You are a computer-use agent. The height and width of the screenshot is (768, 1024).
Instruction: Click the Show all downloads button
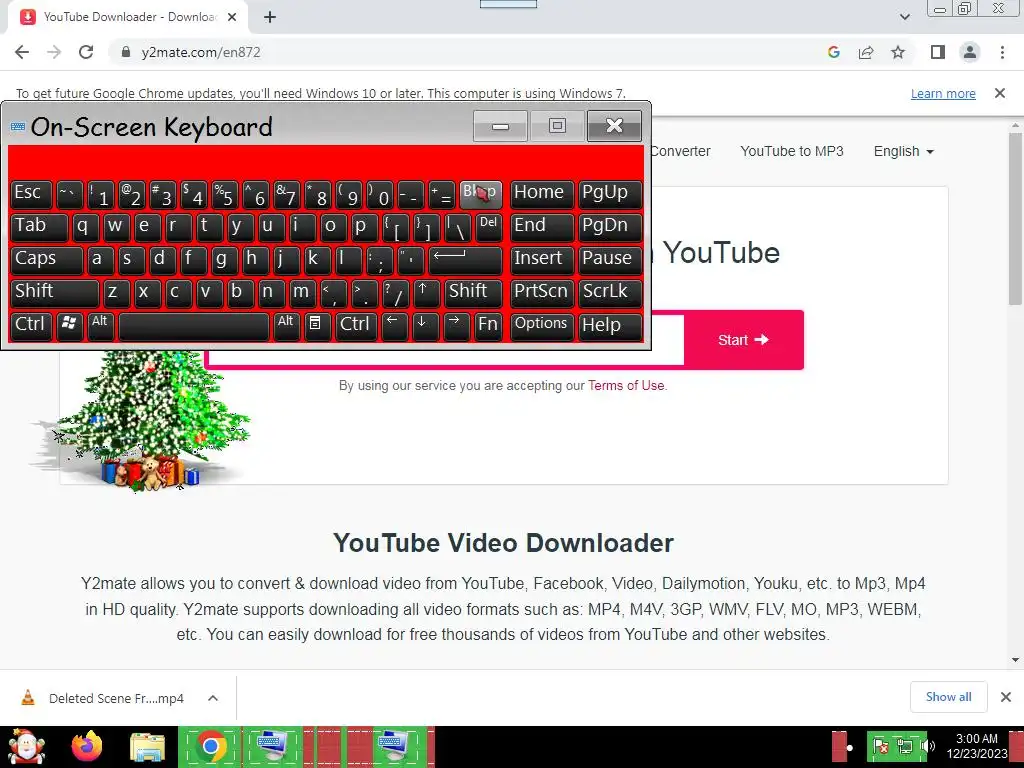(948, 697)
